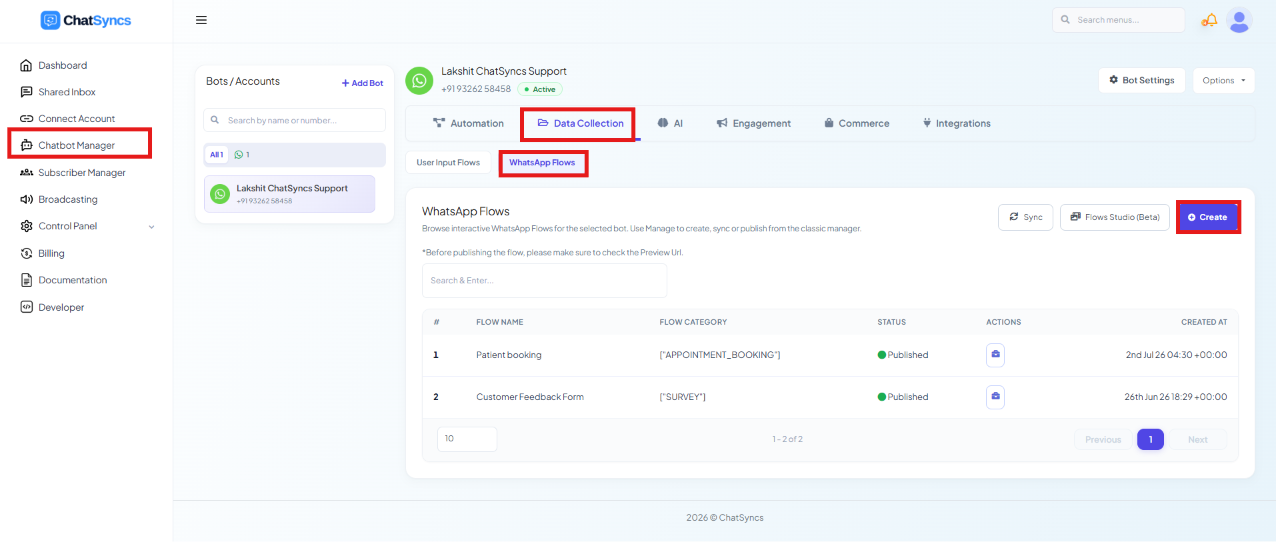Select page 1 in pagination
Image resolution: width=1276 pixels, height=542 pixels.
[1150, 440]
